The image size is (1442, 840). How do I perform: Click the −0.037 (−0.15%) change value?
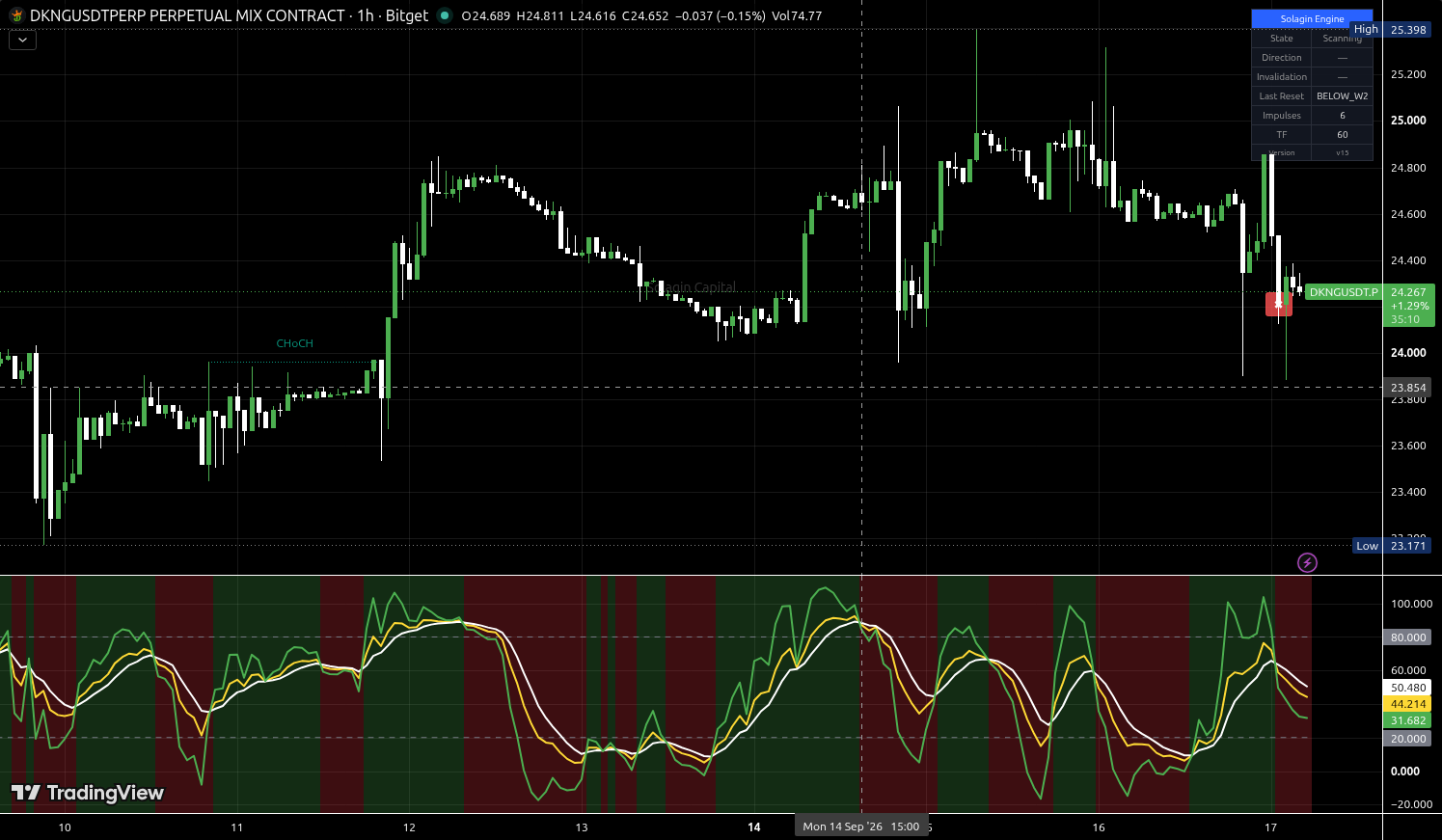(x=719, y=15)
